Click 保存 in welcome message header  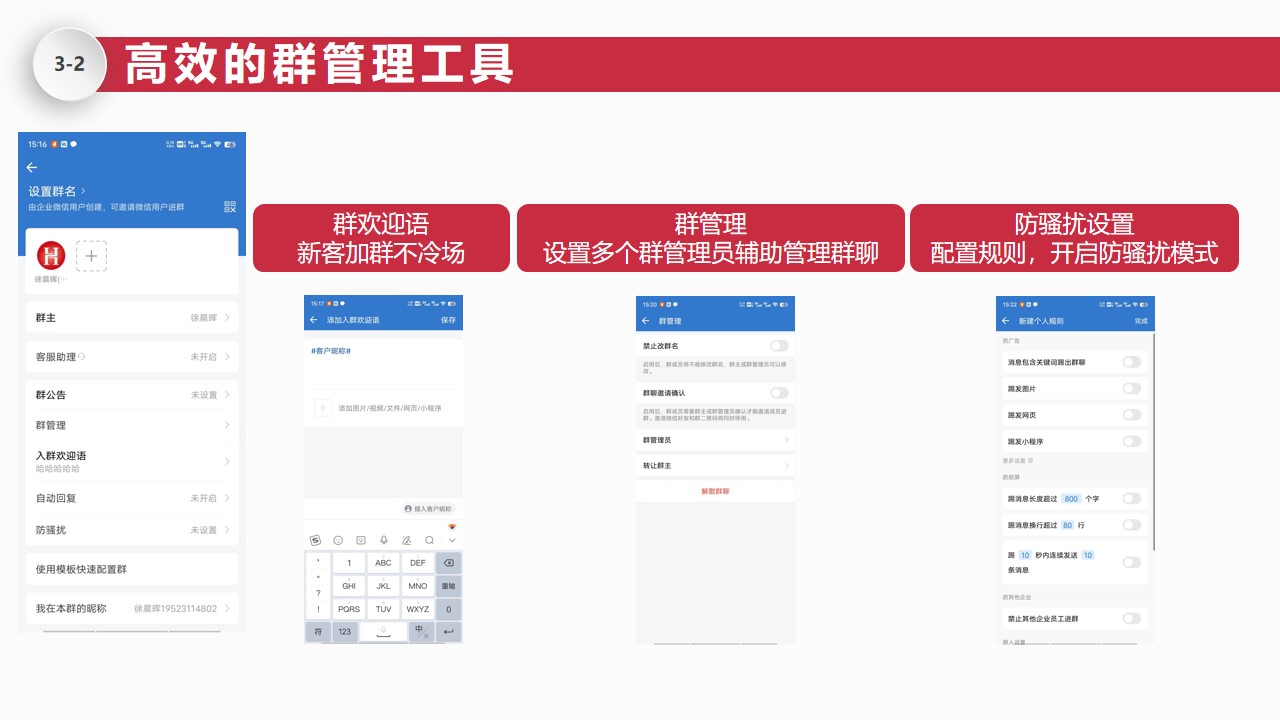click(448, 320)
